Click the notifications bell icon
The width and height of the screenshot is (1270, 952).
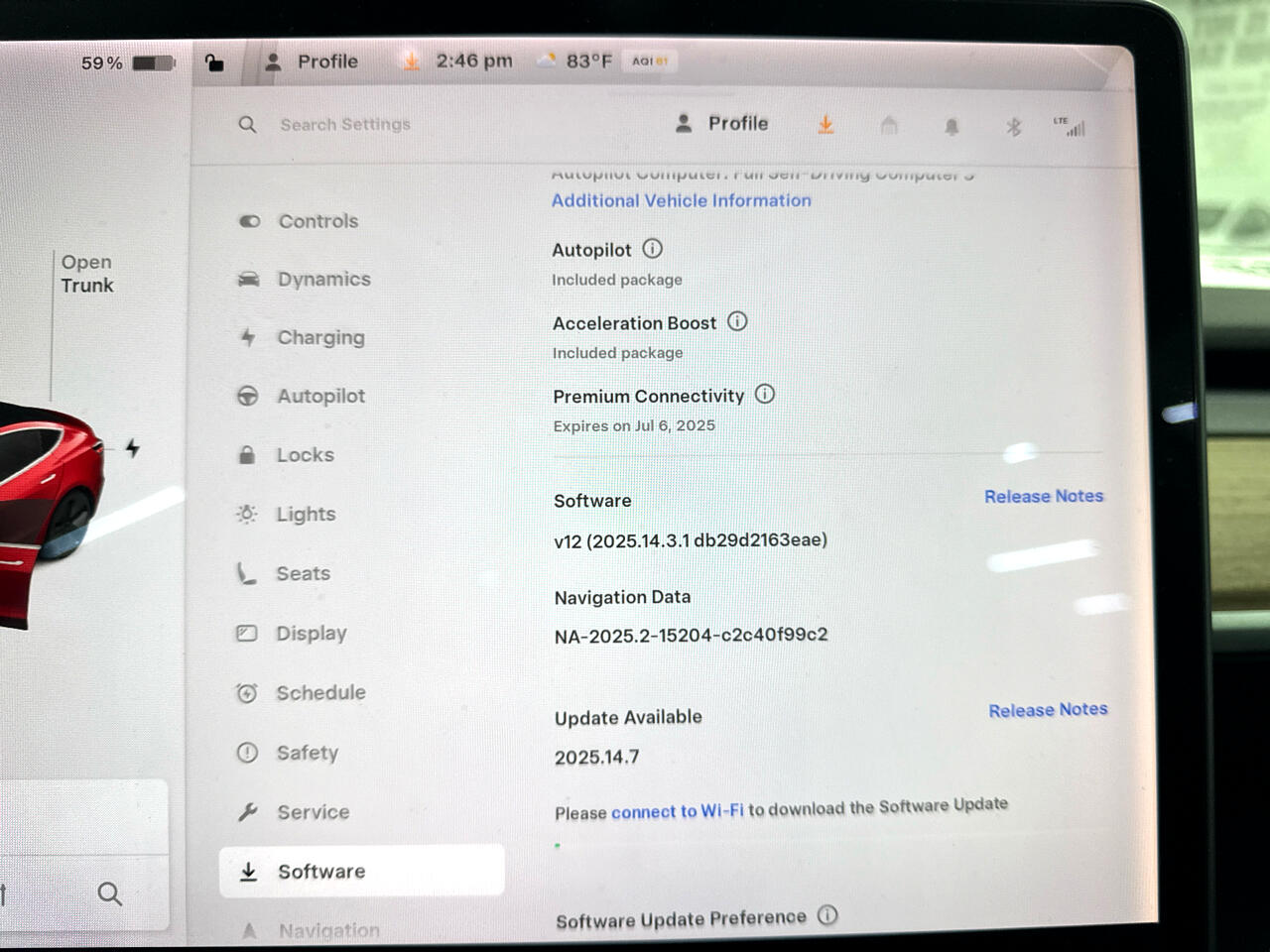coord(952,126)
